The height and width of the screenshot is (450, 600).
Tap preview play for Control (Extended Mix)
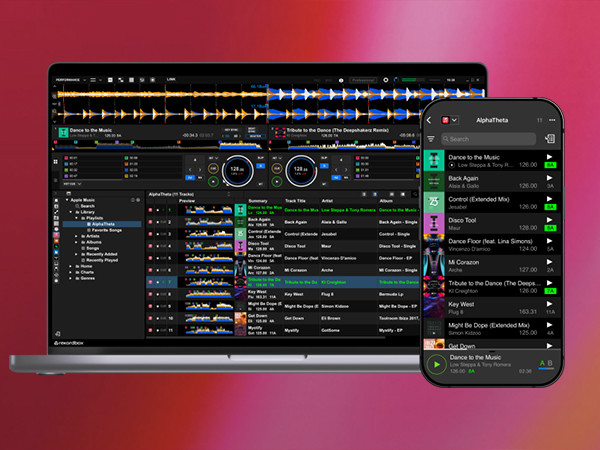549,199
